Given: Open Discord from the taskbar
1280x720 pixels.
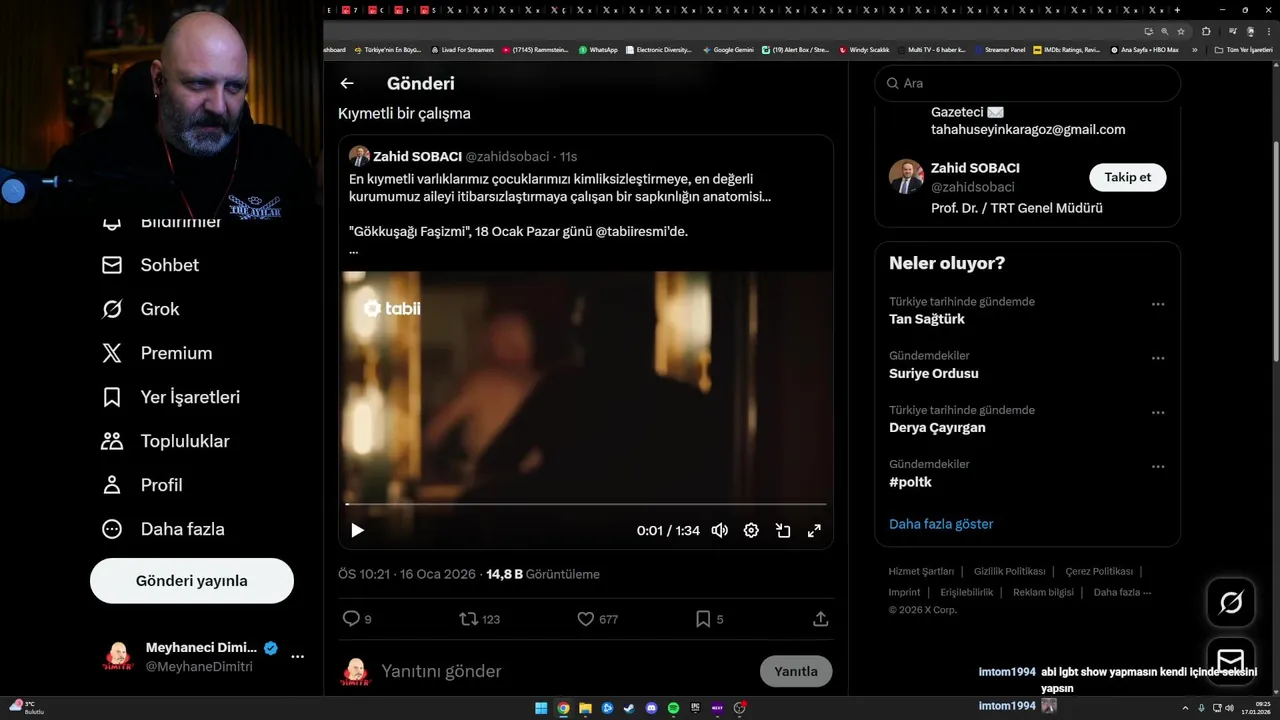Looking at the screenshot, I should [x=651, y=708].
